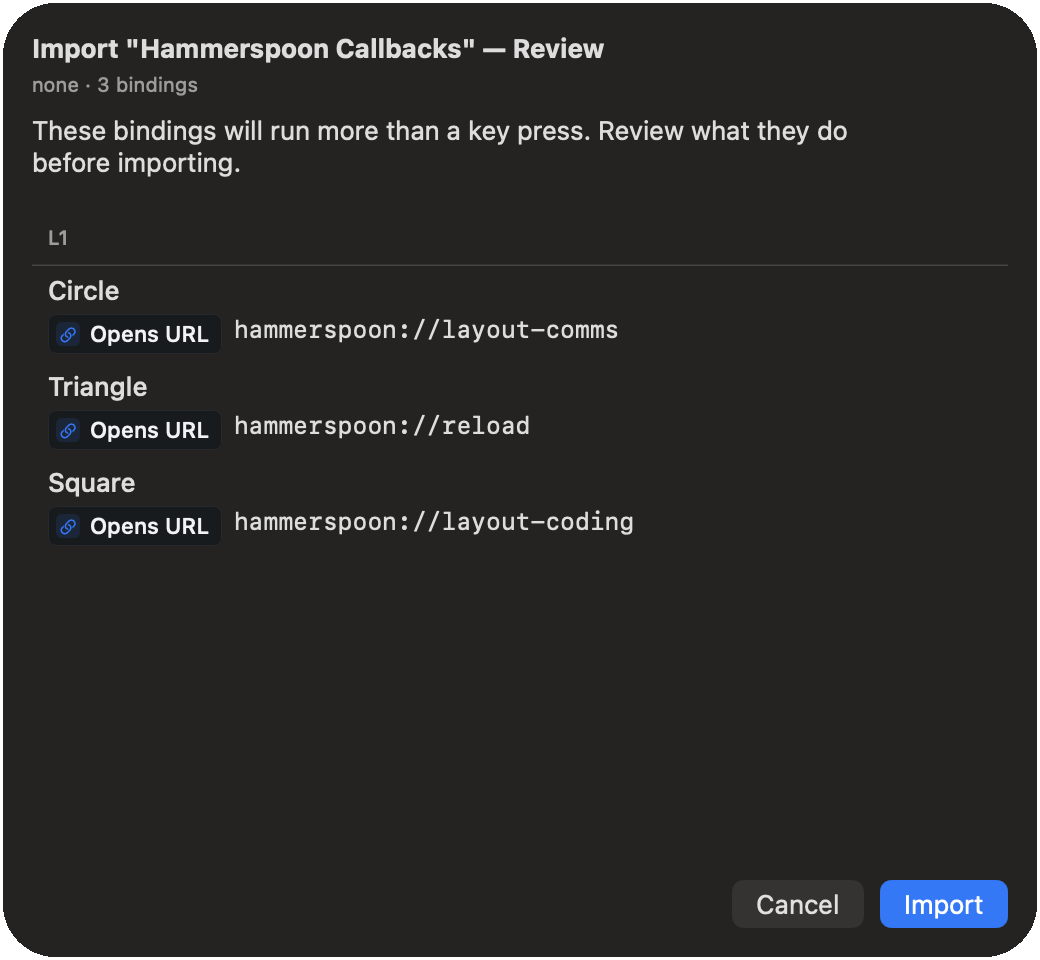Screen dimensions: 1040x960
Task: Click the 'none · 3 bindings' subtitle
Action: coord(115,85)
